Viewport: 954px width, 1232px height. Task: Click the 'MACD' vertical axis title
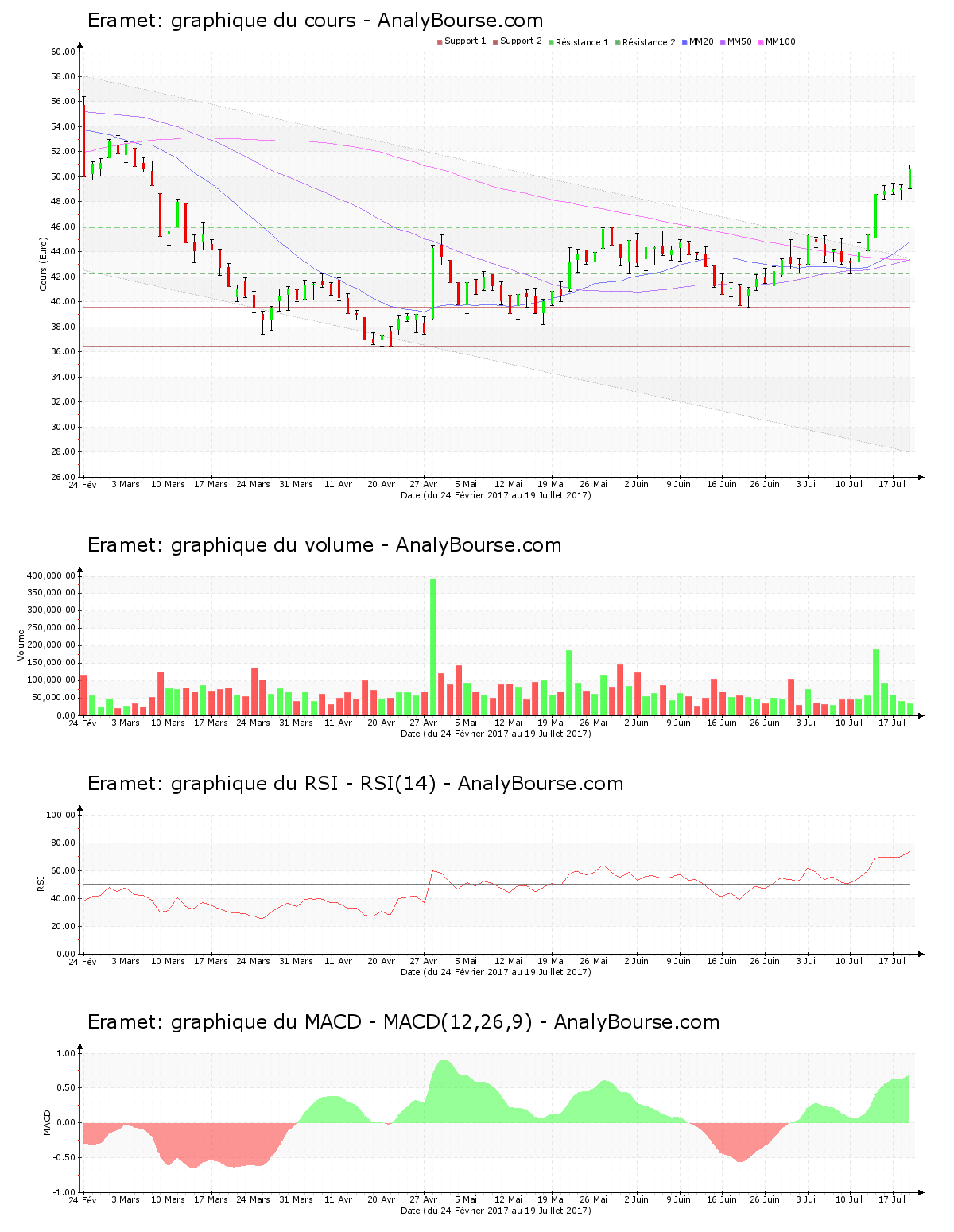pos(47,1122)
